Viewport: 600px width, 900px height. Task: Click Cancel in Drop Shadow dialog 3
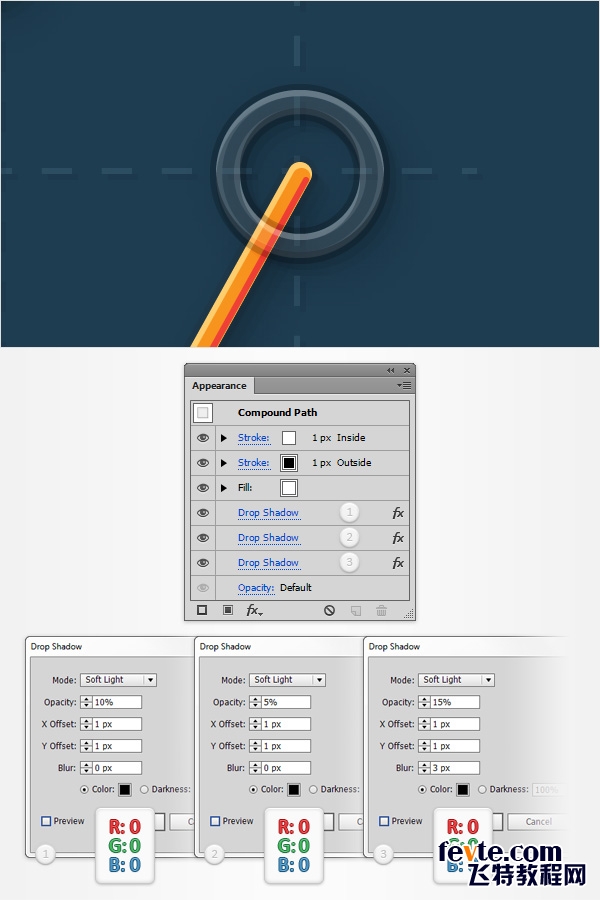[x=538, y=822]
